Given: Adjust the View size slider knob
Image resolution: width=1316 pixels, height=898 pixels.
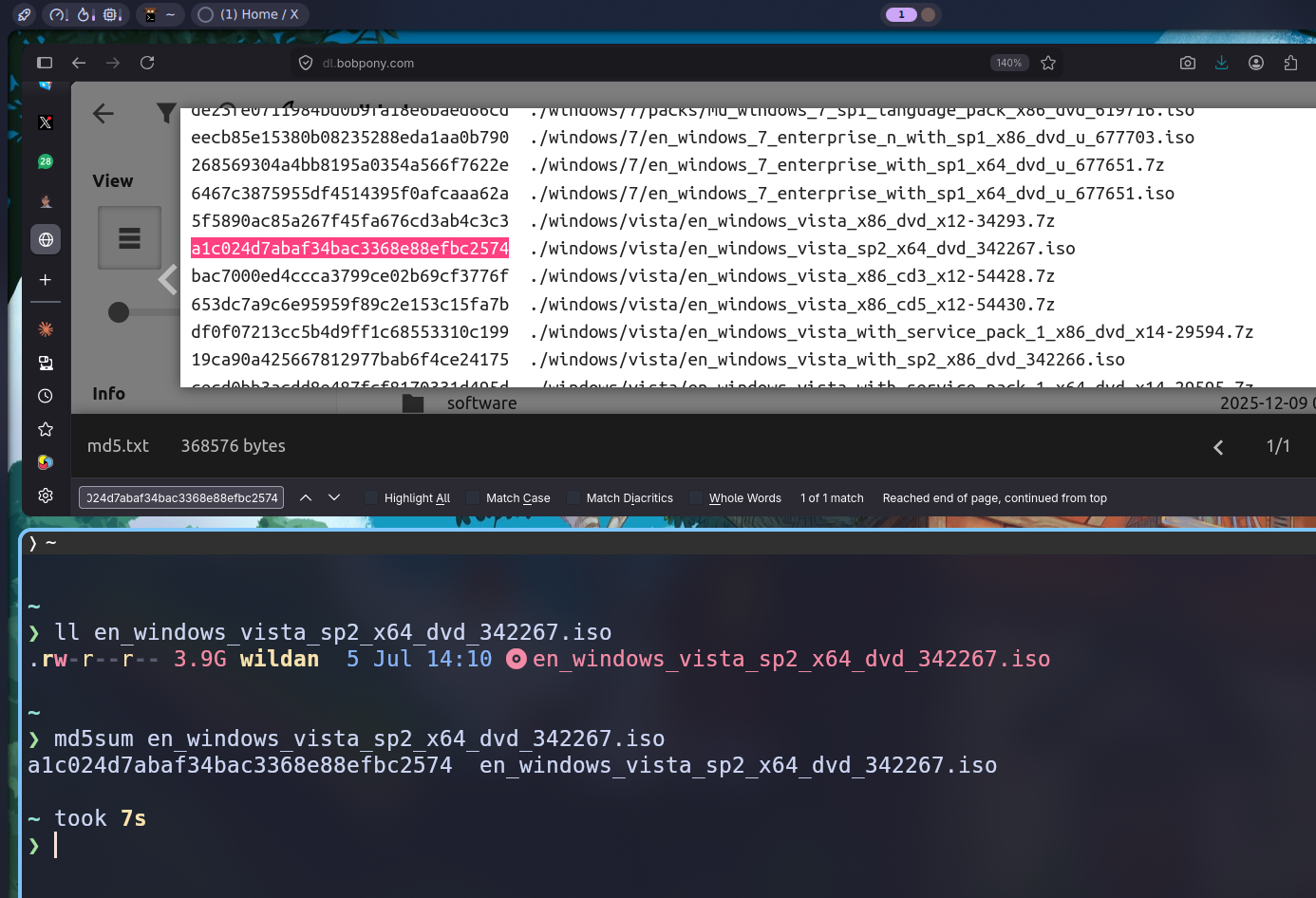Looking at the screenshot, I should [119, 311].
